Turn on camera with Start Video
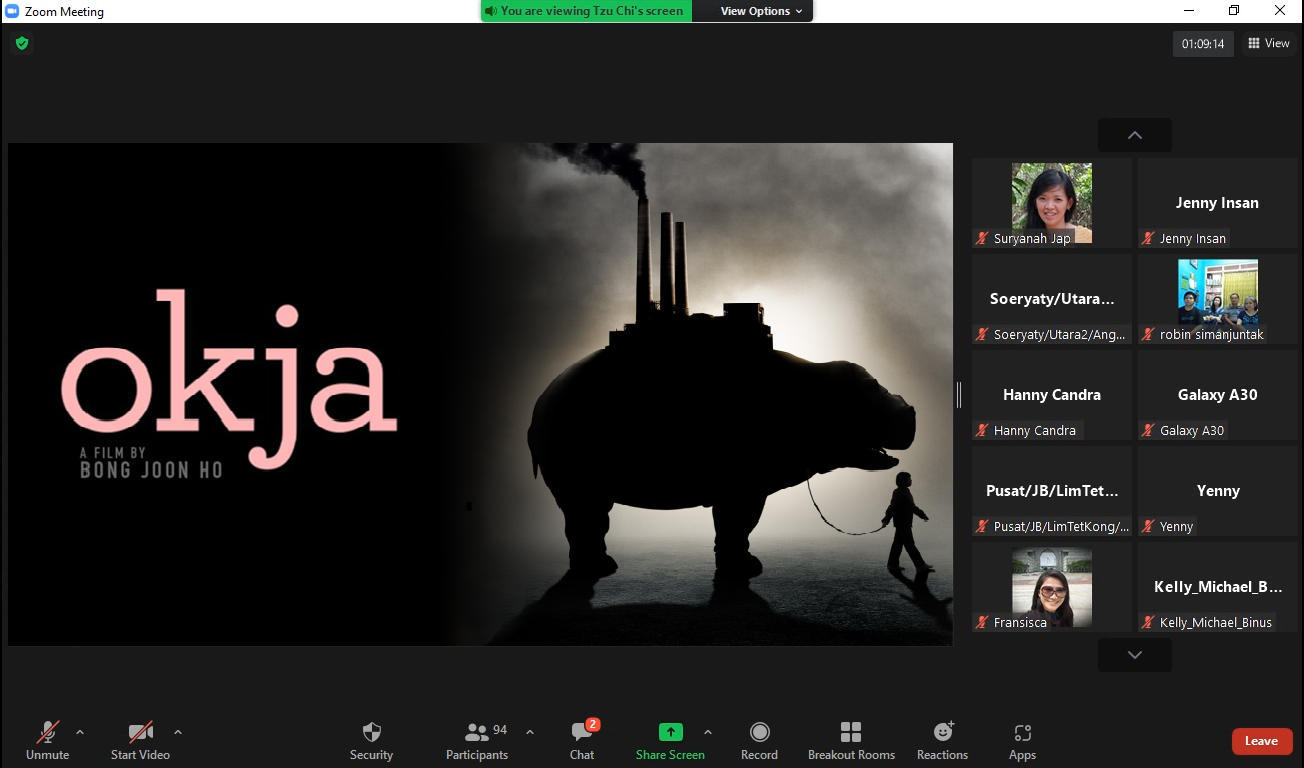The image size is (1304, 768). click(x=140, y=741)
